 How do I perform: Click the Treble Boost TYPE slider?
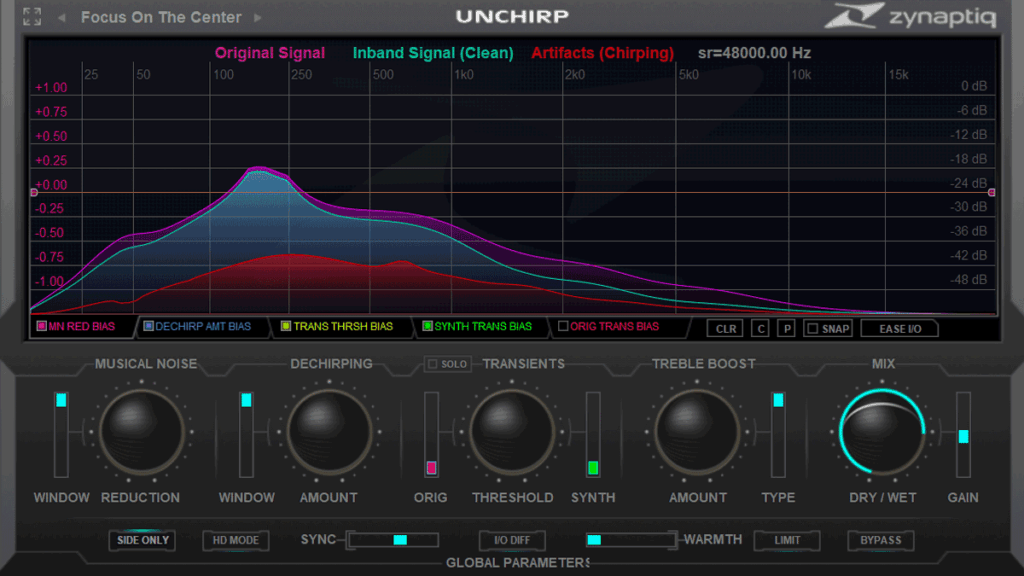coord(778,434)
